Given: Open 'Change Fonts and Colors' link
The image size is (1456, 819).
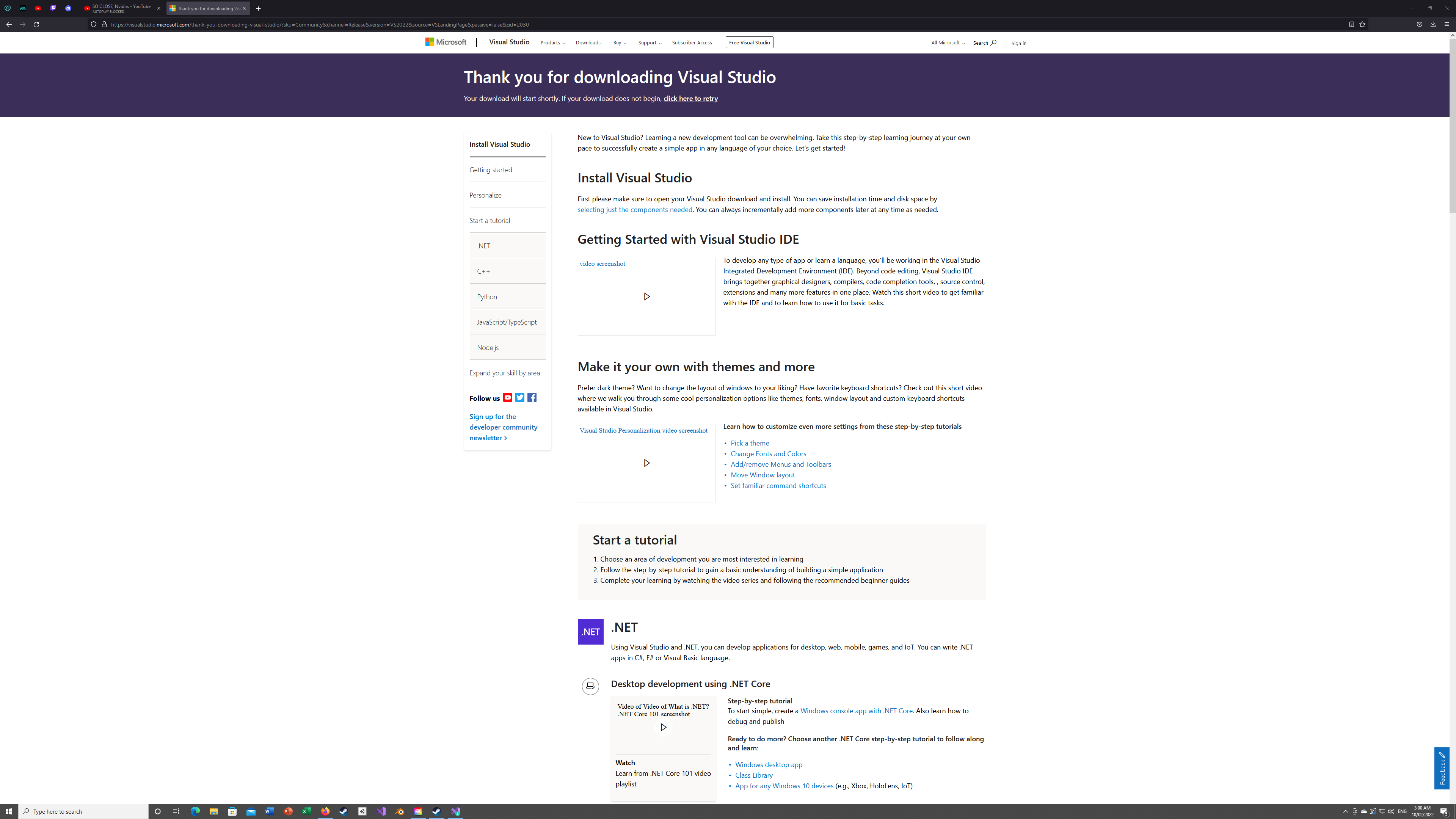Looking at the screenshot, I should 768,454.
